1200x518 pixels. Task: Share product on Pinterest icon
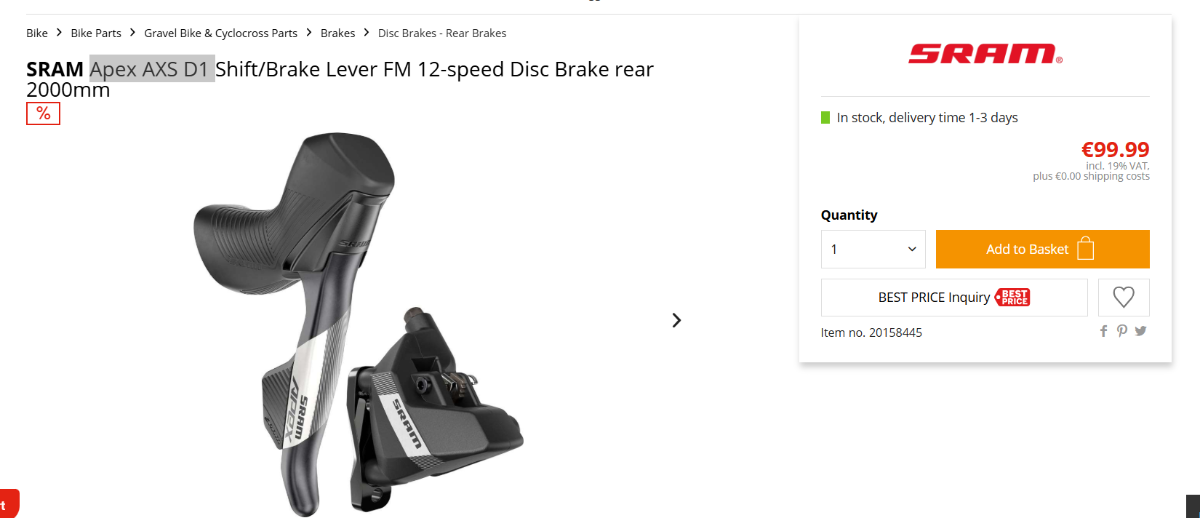coord(1122,331)
